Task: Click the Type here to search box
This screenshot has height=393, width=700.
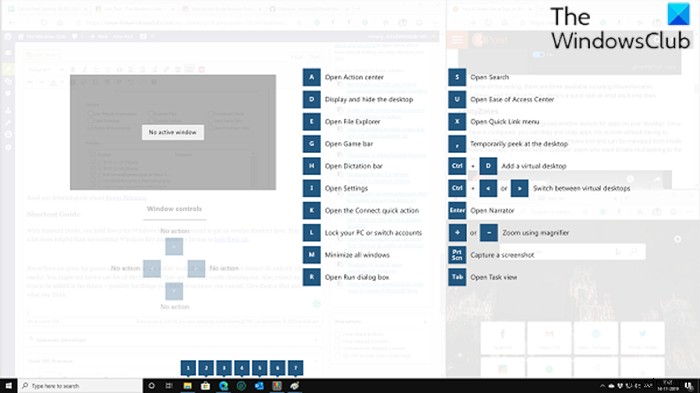Action: 80,386
